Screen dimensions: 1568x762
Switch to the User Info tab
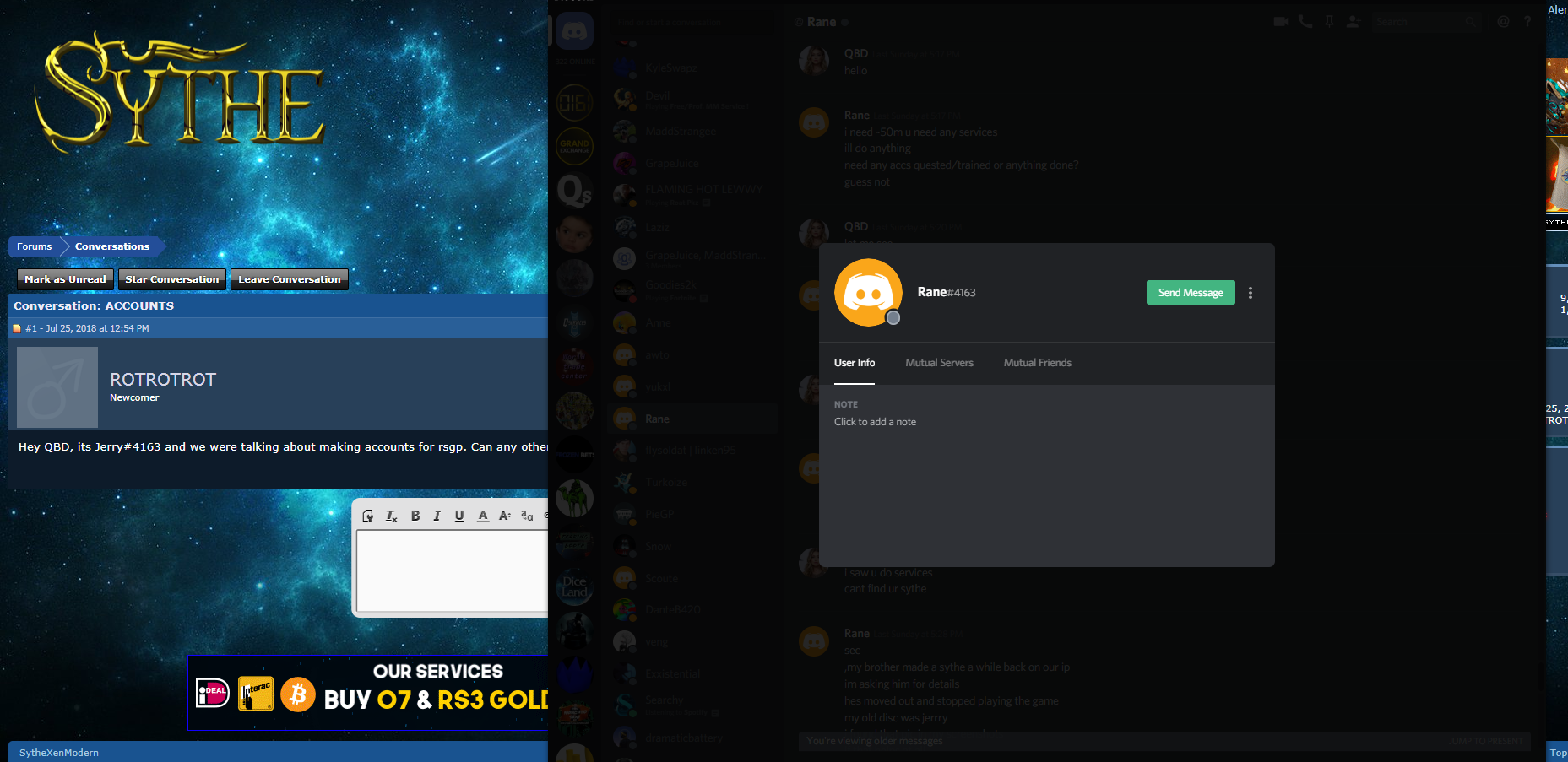coord(855,363)
